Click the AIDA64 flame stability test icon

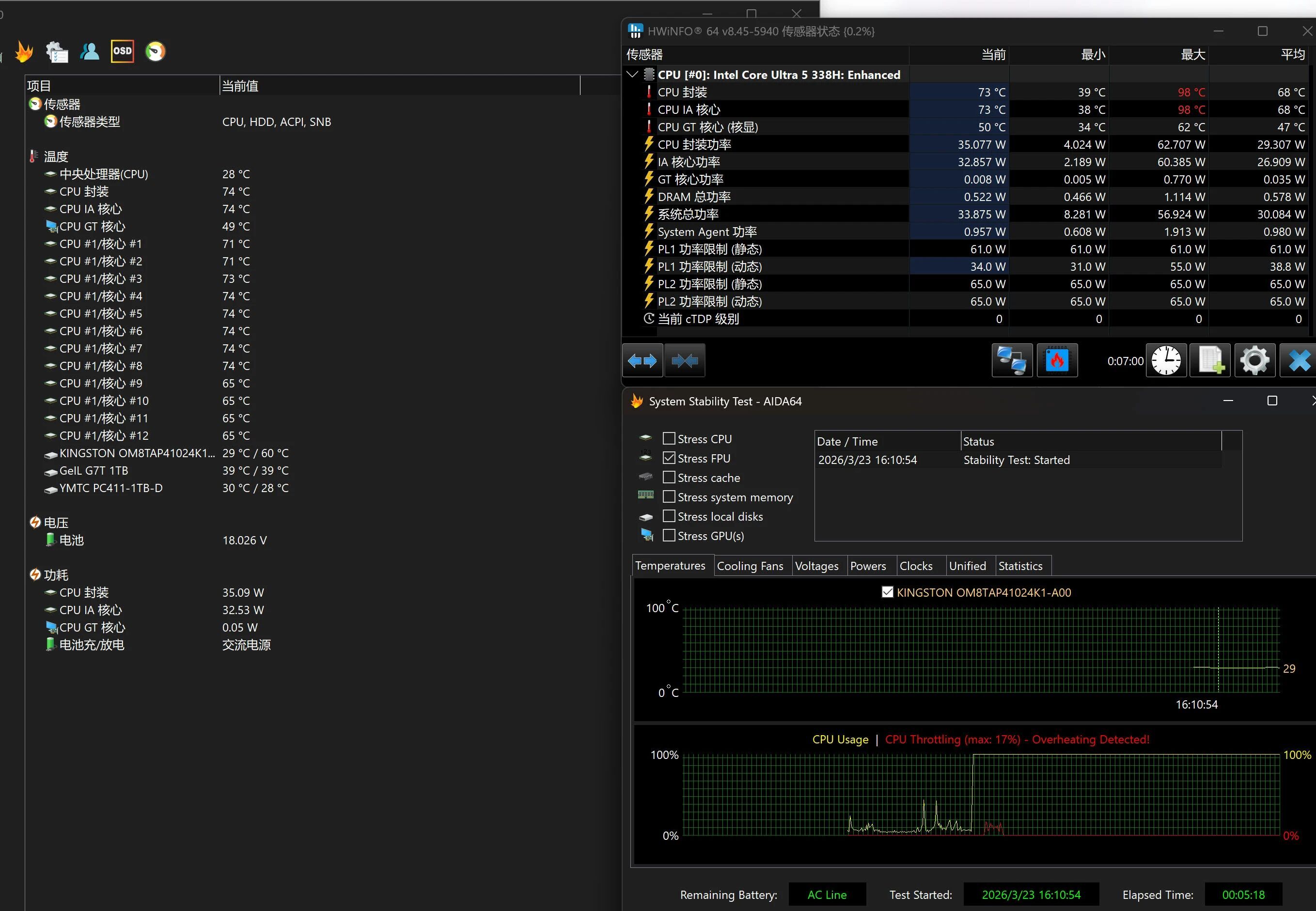(25, 52)
